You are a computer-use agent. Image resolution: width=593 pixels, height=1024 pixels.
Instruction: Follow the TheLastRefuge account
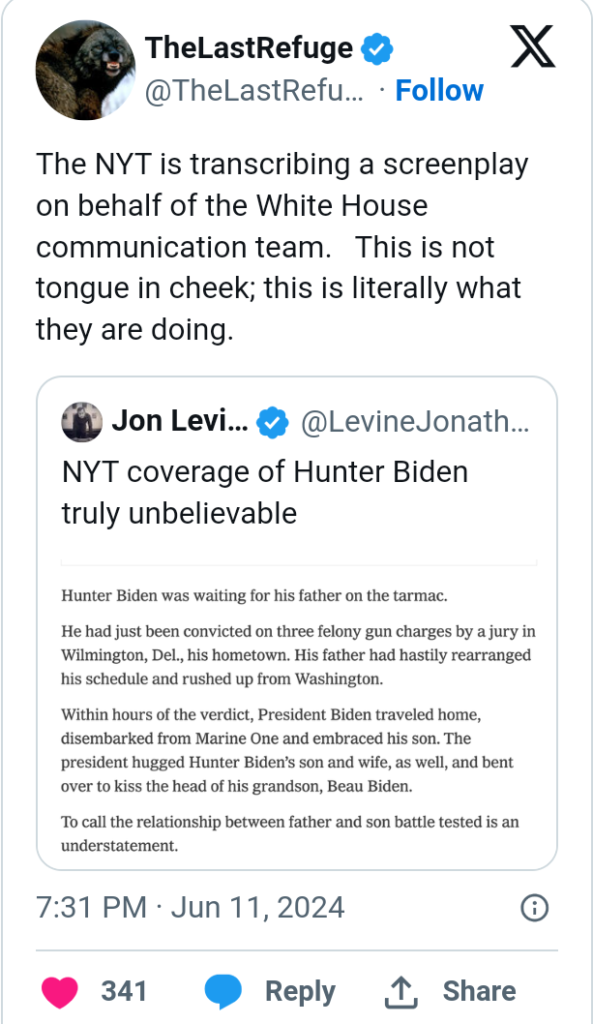tap(439, 90)
